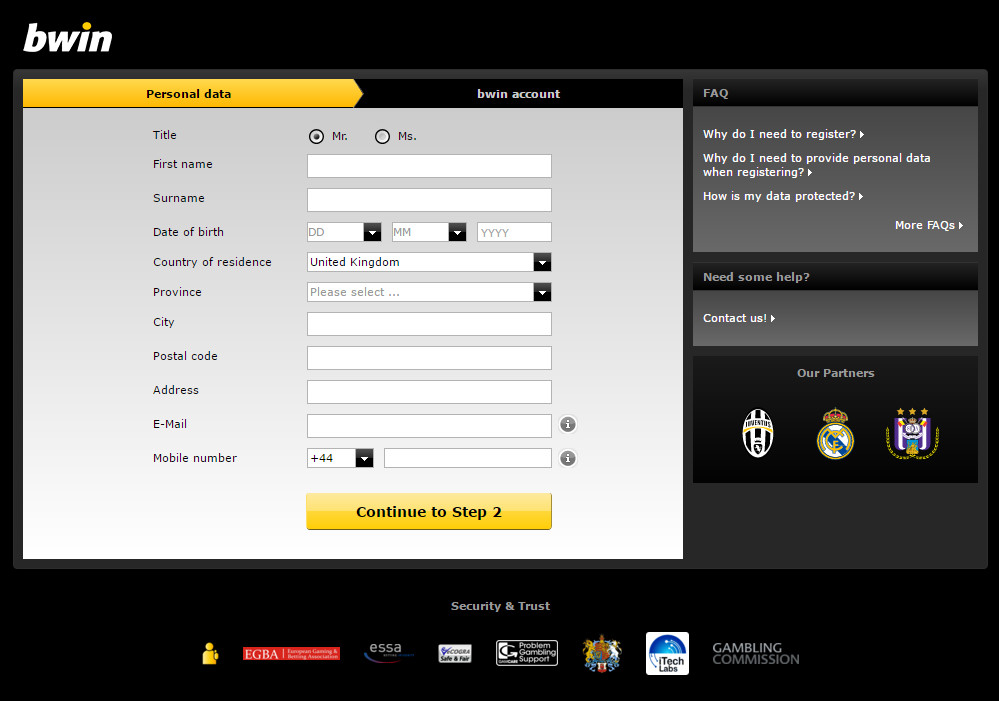The width and height of the screenshot is (999, 701).
Task: Click the Postal code input field
Action: tap(429, 358)
